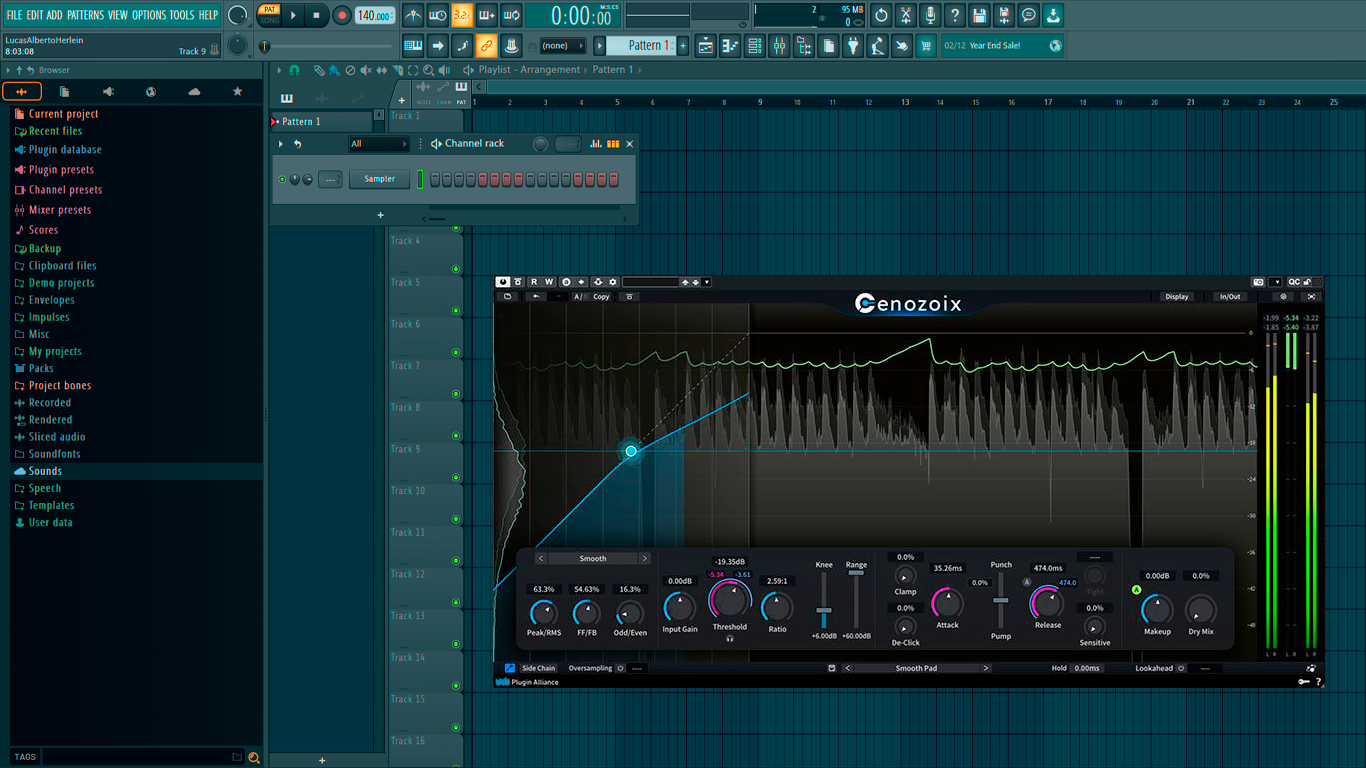This screenshot has width=1366, height=768.
Task: Click the undo history circular arrow icon
Action: (x=881, y=15)
